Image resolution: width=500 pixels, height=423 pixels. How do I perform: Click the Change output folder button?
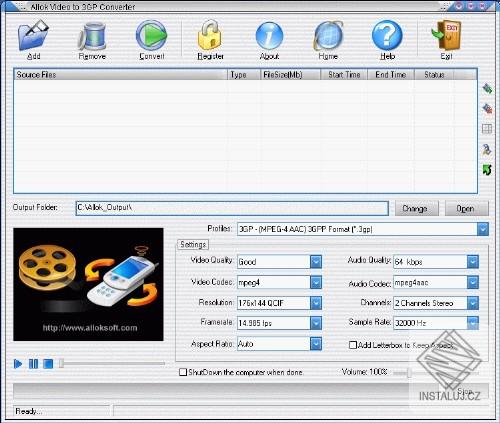[417, 208]
